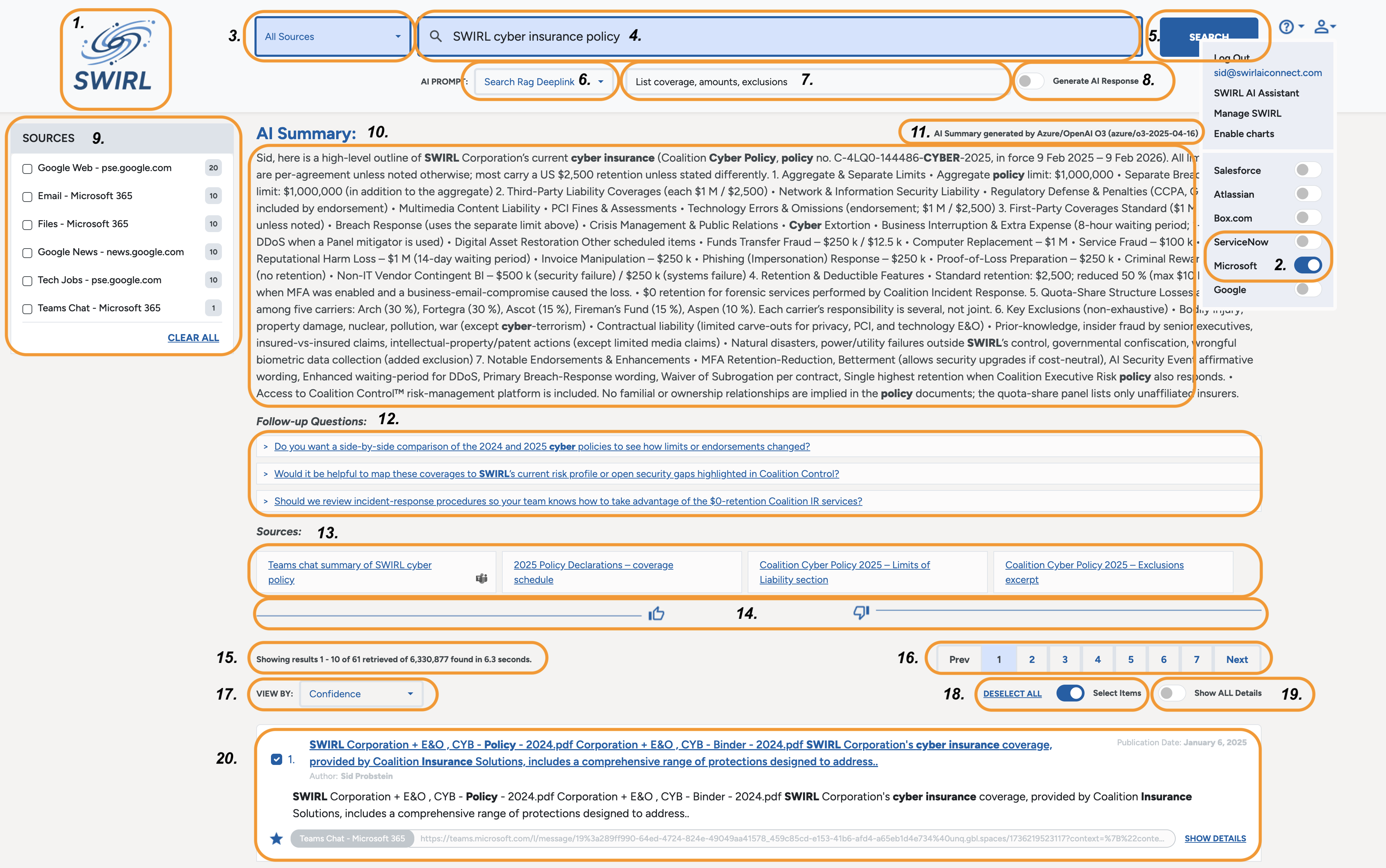Click current page 1 button
This screenshot has width=1386, height=868.
point(999,660)
